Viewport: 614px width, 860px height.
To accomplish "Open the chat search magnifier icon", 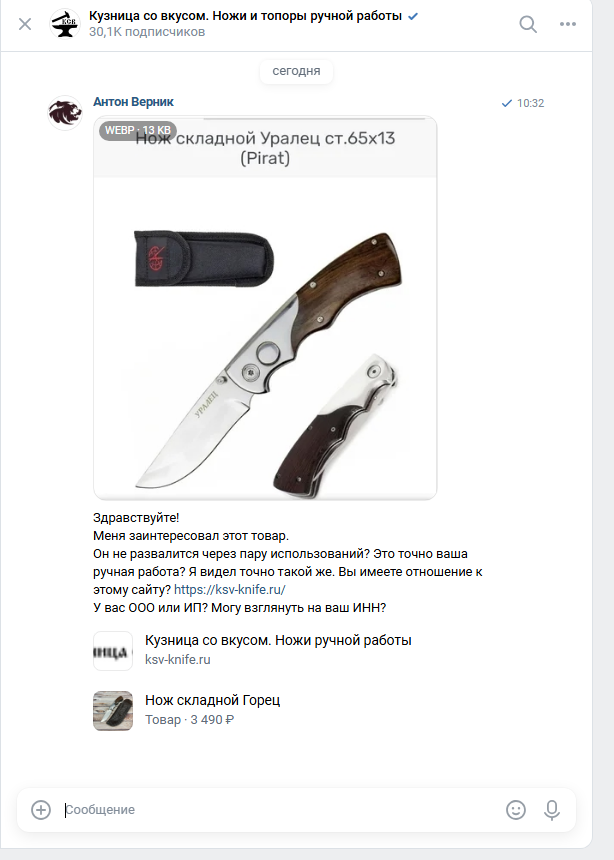I will [x=528, y=24].
